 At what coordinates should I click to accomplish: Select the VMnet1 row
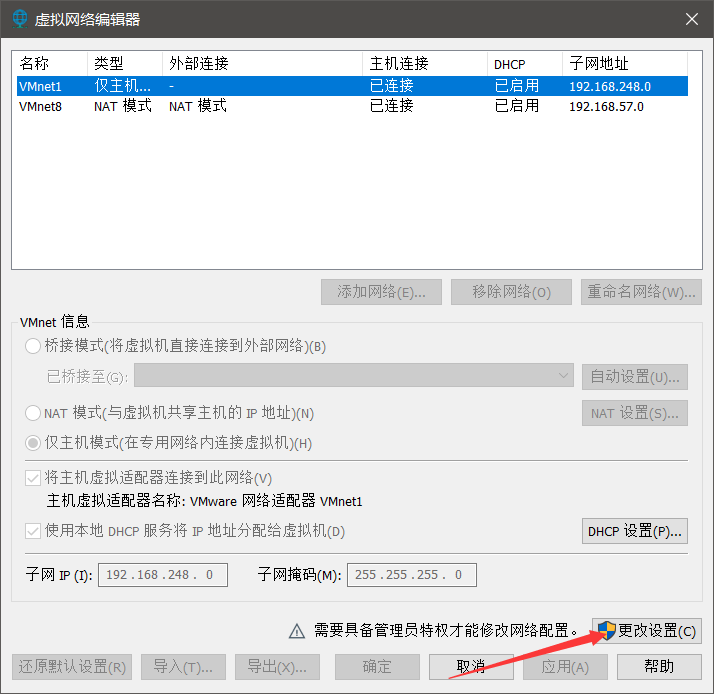352,86
